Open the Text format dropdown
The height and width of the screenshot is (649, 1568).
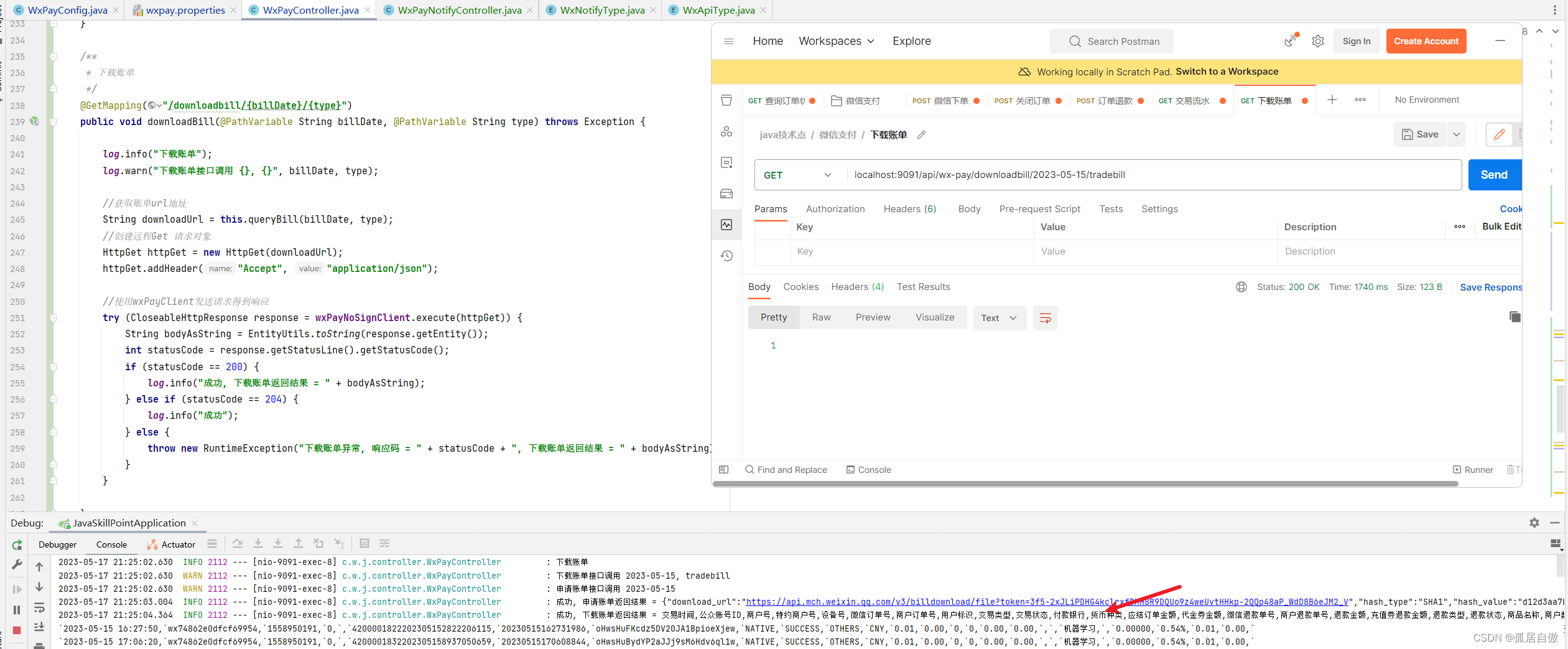[999, 318]
